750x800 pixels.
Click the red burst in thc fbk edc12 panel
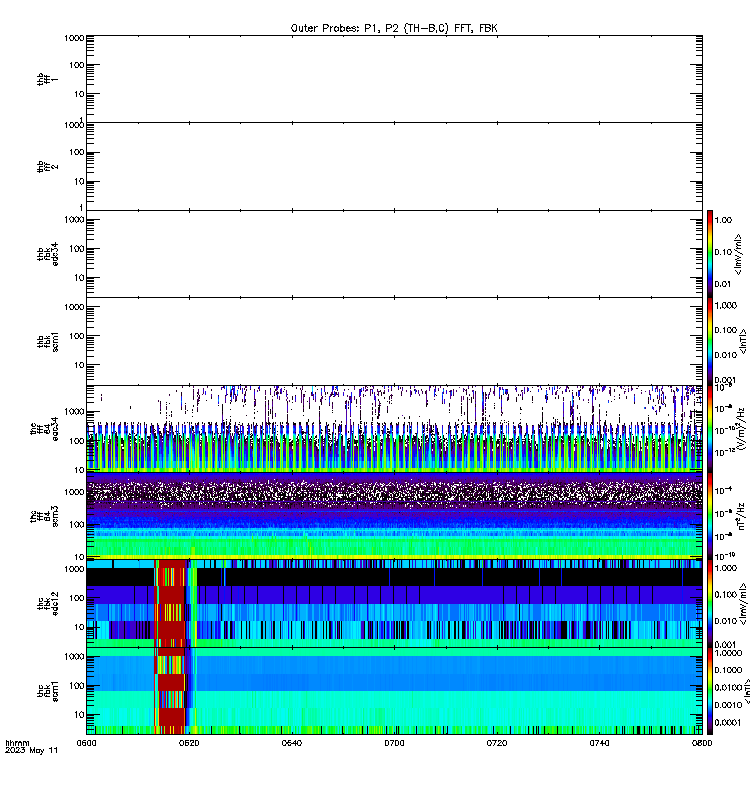[170, 604]
